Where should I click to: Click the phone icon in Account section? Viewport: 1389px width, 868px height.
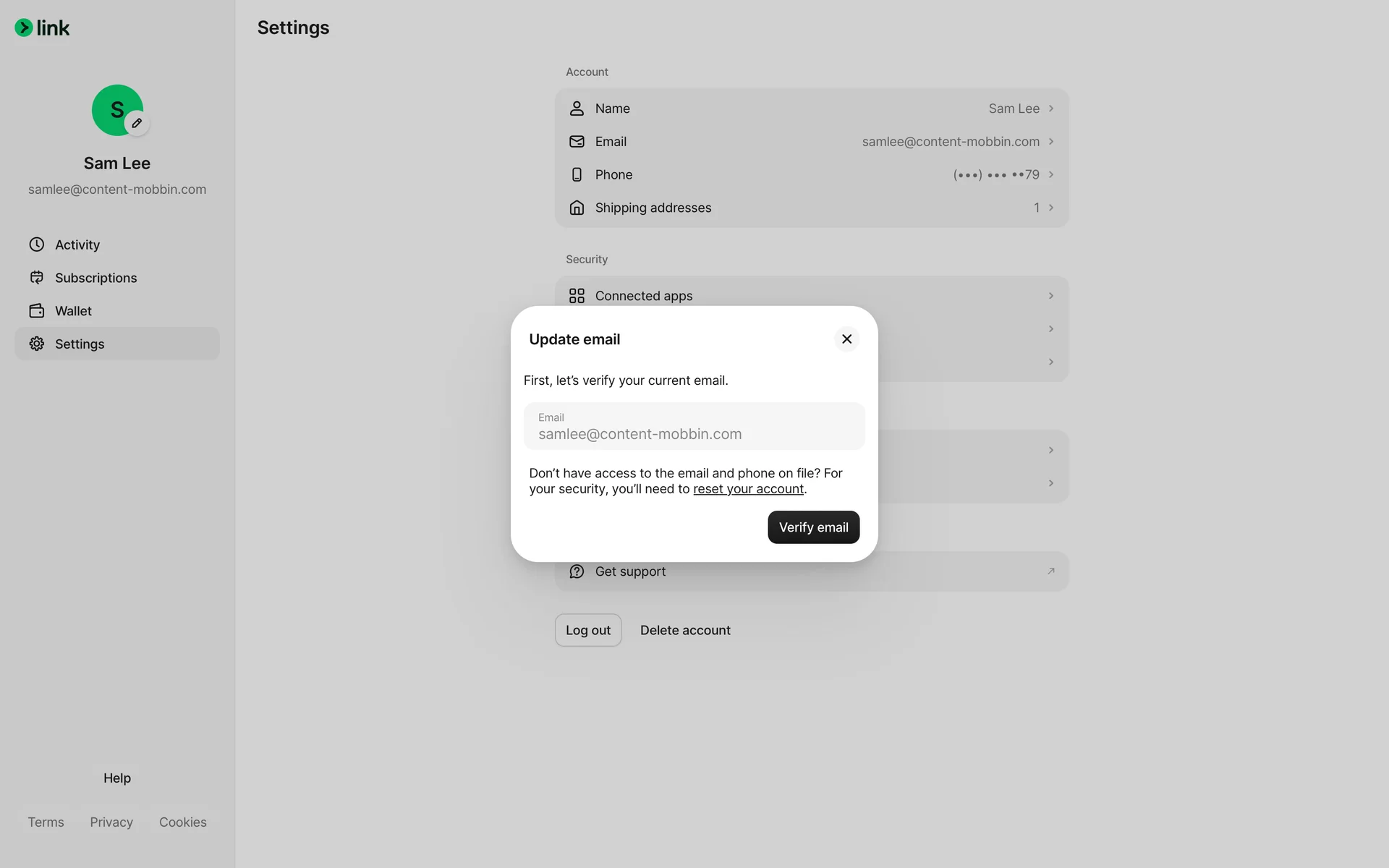click(x=577, y=174)
